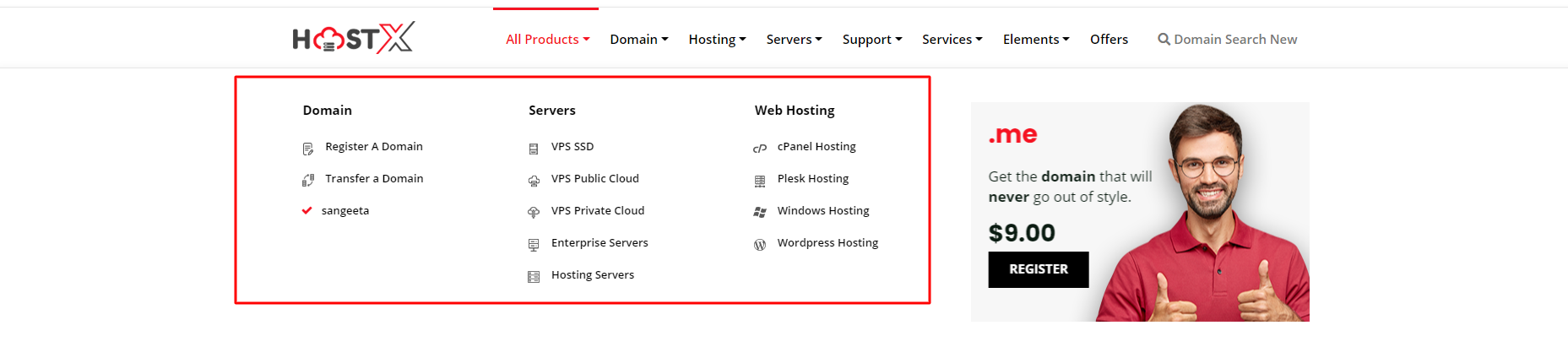Open the Hosting dropdown in navbar
Screen dimensions: 1568x347
click(x=717, y=39)
